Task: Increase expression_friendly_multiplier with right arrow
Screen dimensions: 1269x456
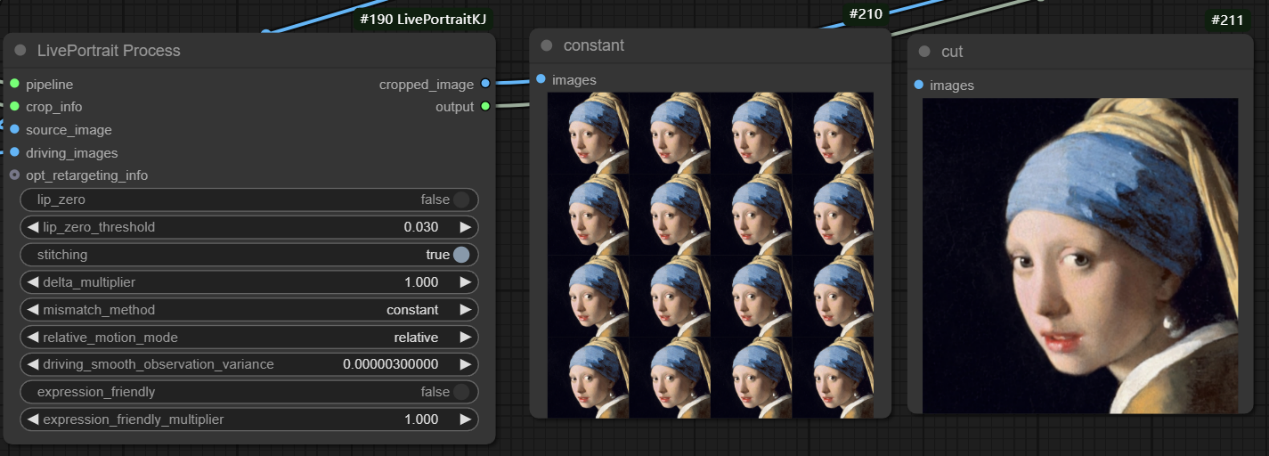Action: click(x=464, y=419)
